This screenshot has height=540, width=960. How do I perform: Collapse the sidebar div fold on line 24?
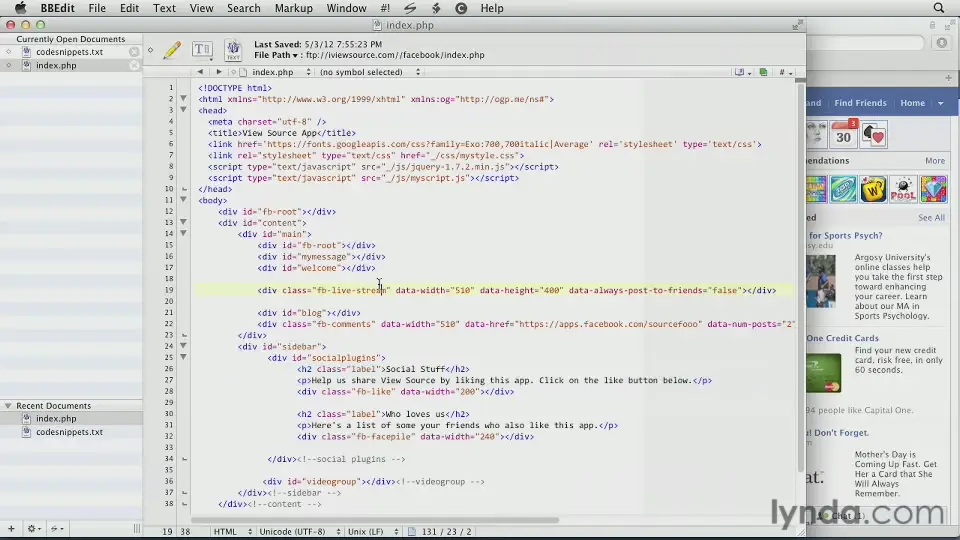pyautogui.click(x=183, y=346)
